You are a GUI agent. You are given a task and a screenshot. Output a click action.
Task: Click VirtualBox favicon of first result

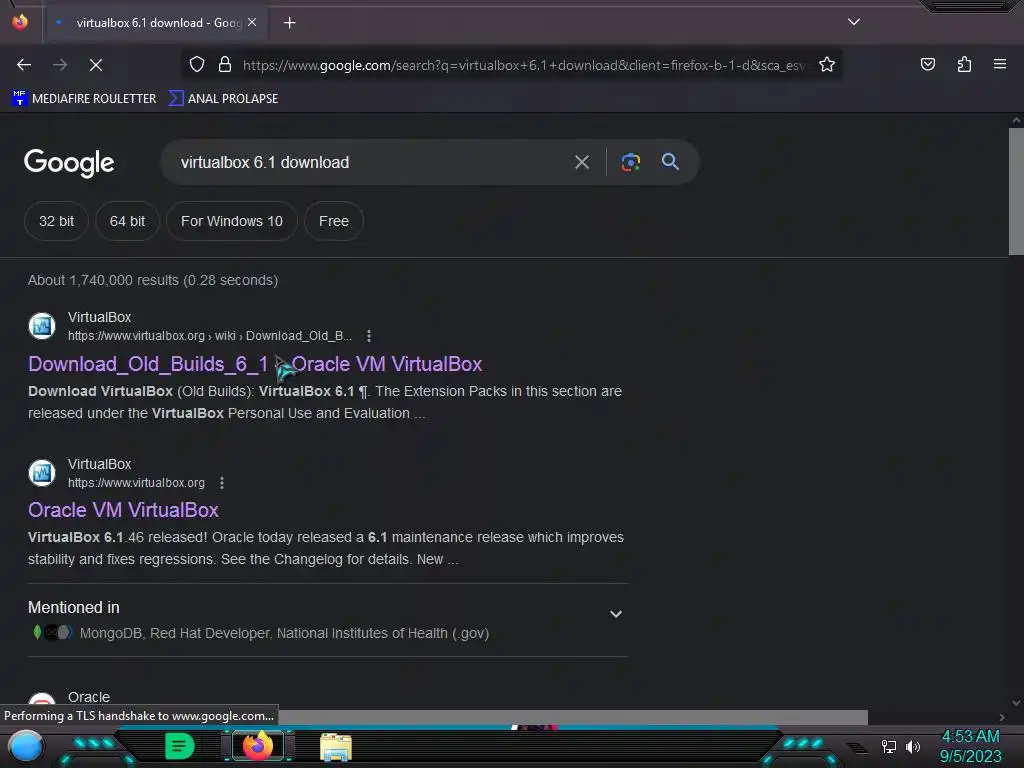[42, 326]
